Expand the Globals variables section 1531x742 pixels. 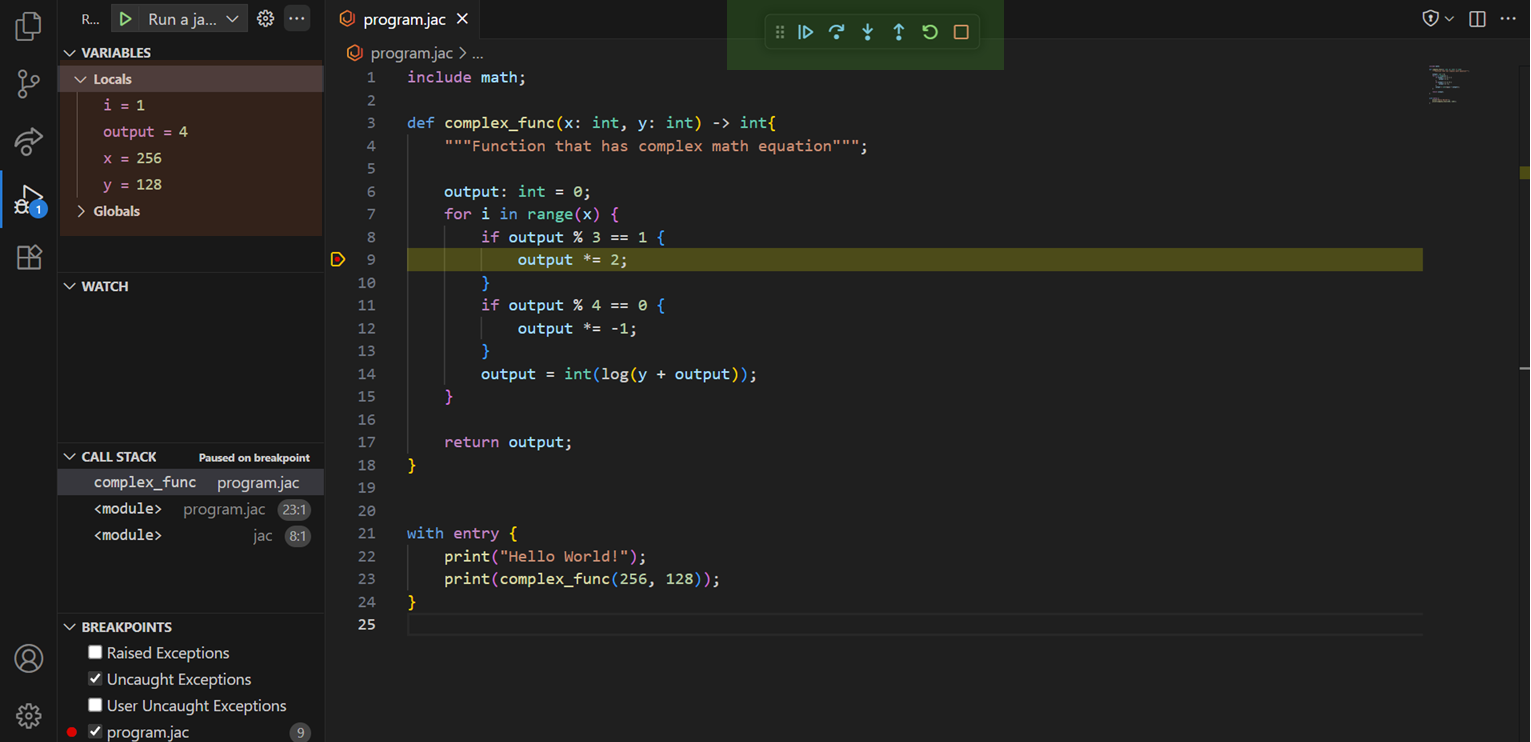[x=81, y=211]
